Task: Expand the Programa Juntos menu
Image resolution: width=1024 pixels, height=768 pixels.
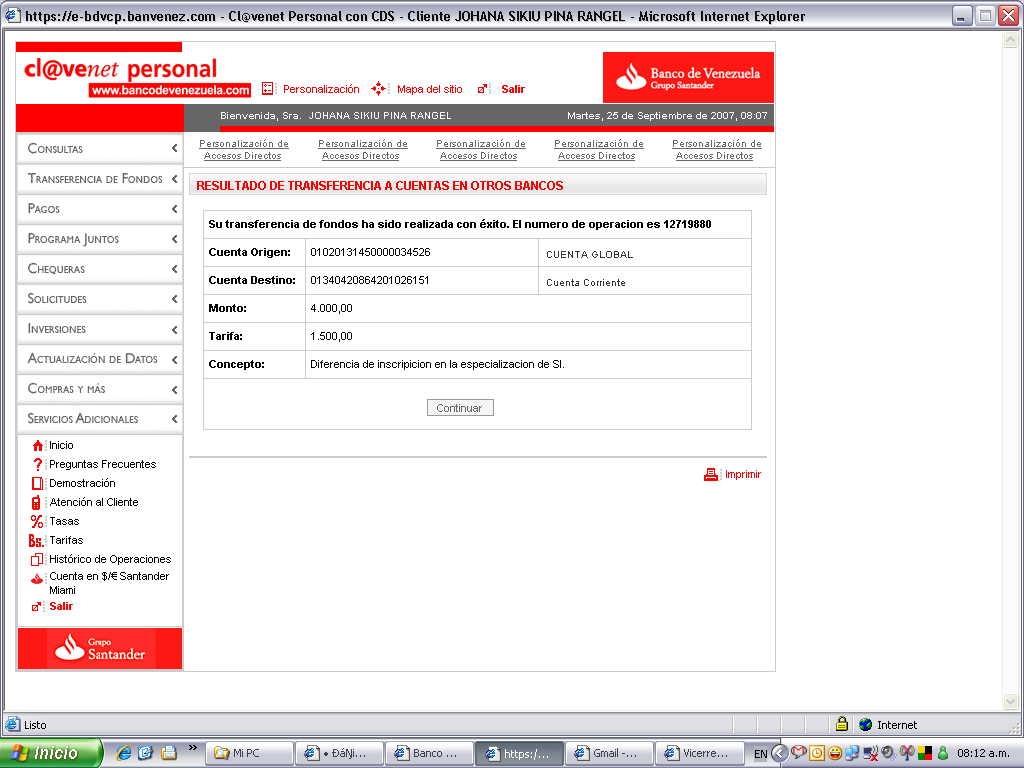Action: 100,238
